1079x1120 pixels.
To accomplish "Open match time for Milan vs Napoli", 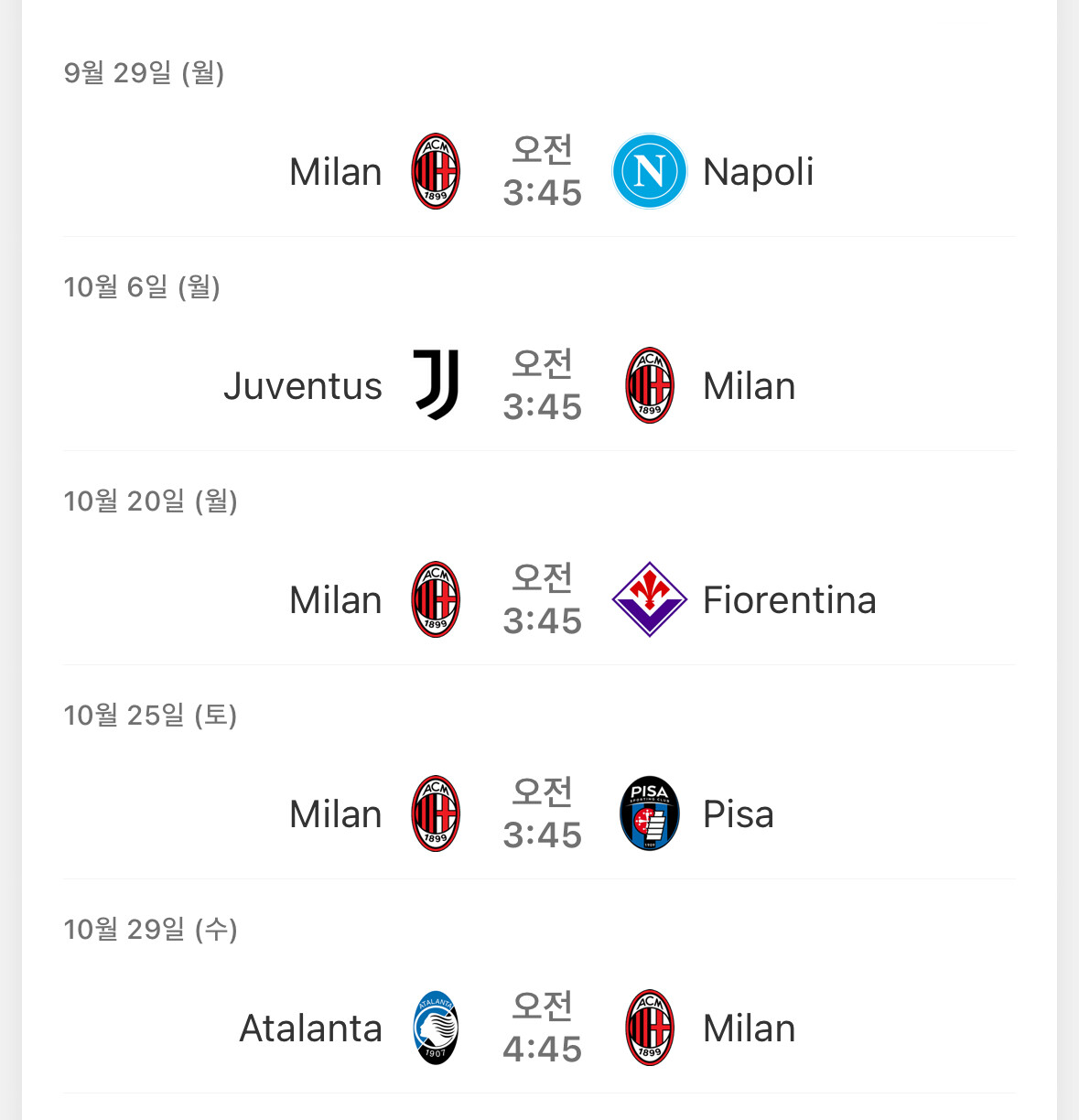I will point(542,171).
